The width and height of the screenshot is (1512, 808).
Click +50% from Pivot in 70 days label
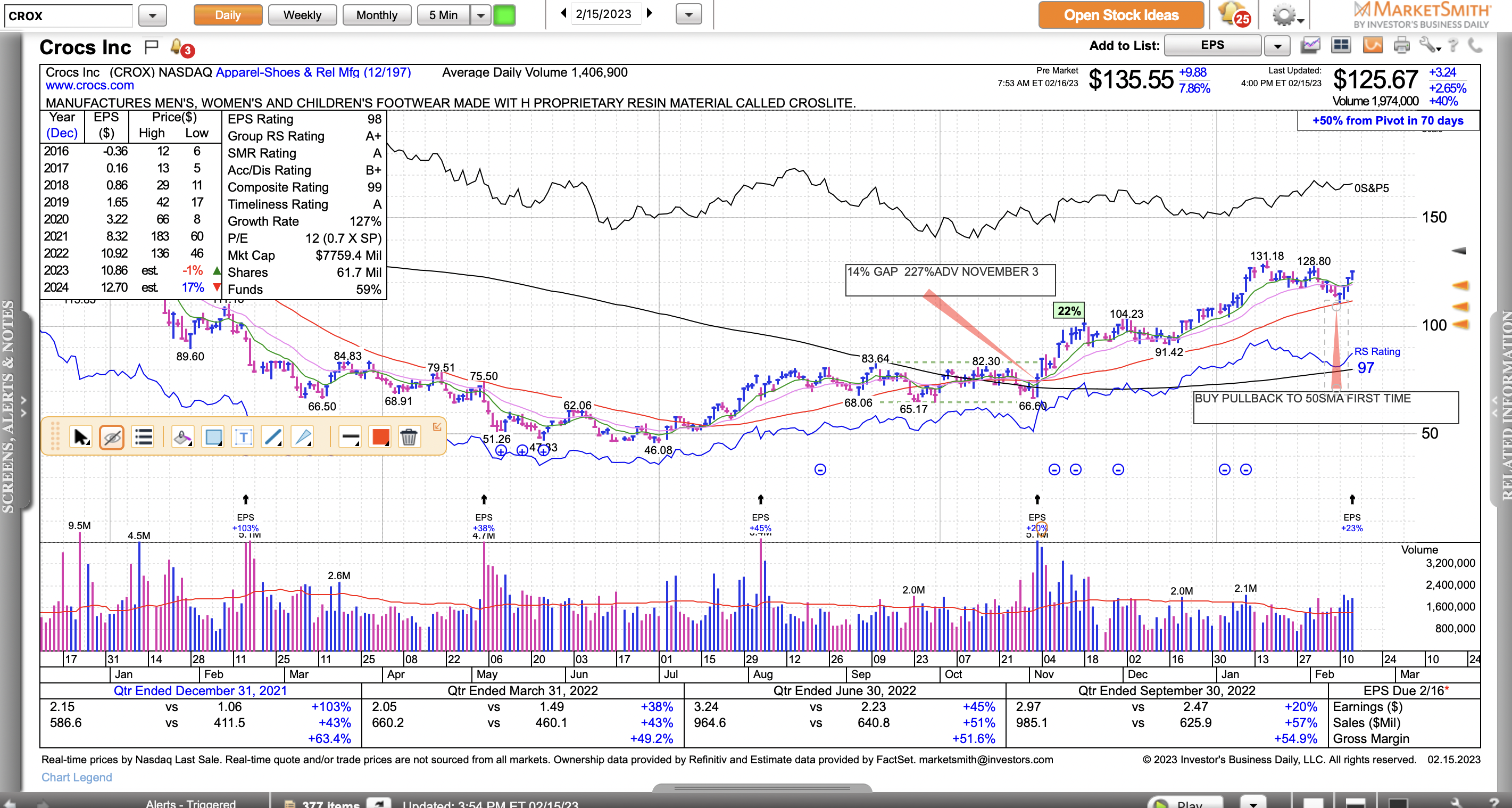1388,120
